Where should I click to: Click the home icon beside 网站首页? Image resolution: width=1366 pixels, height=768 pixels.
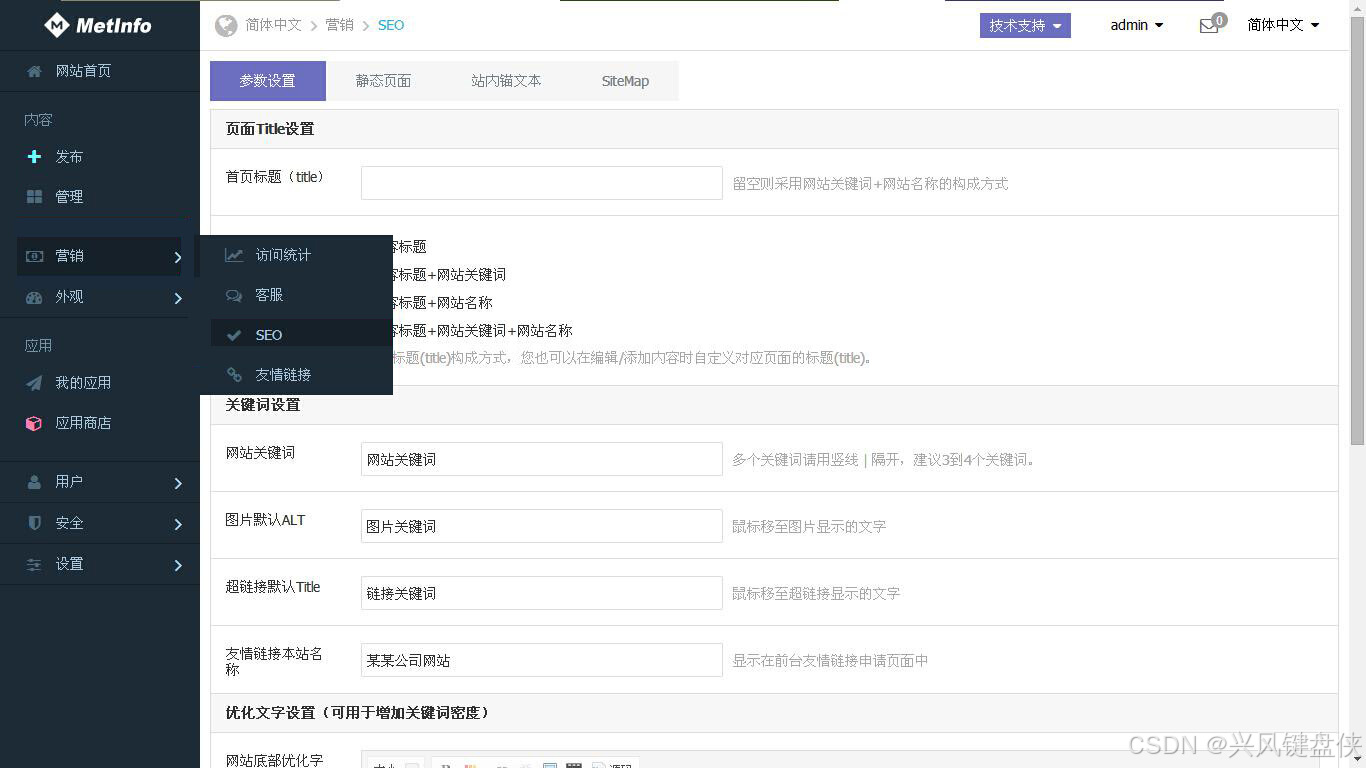pos(34,71)
